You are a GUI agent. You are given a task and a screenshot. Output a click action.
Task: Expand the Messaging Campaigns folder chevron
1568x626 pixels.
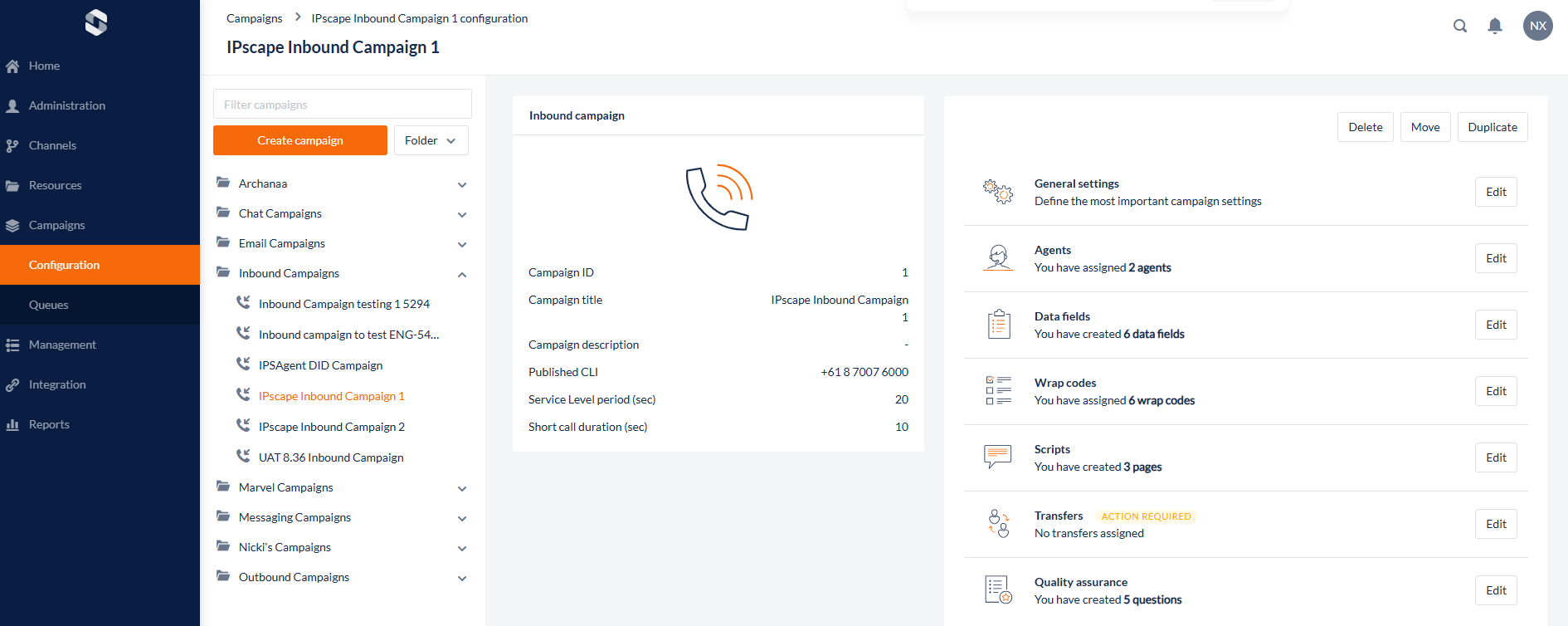[462, 518]
